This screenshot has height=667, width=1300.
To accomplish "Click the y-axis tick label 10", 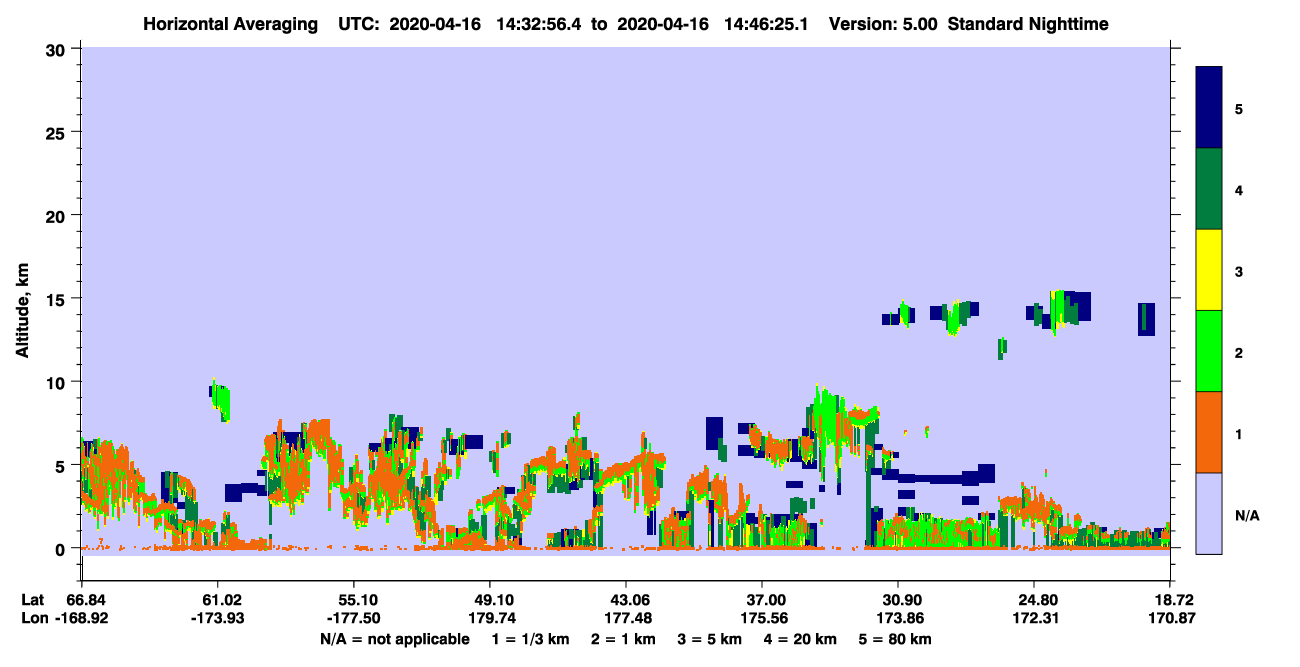I will point(56,382).
